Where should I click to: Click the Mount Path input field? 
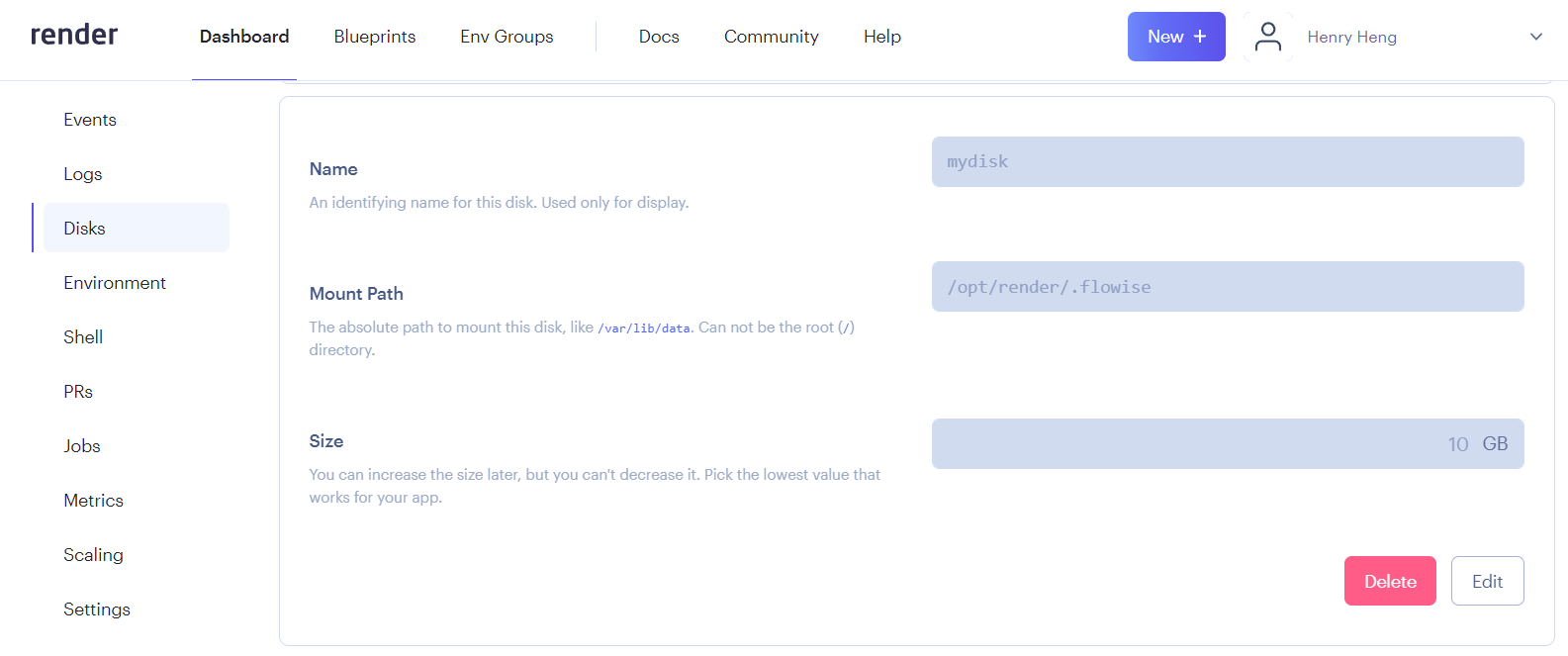pos(1227,287)
